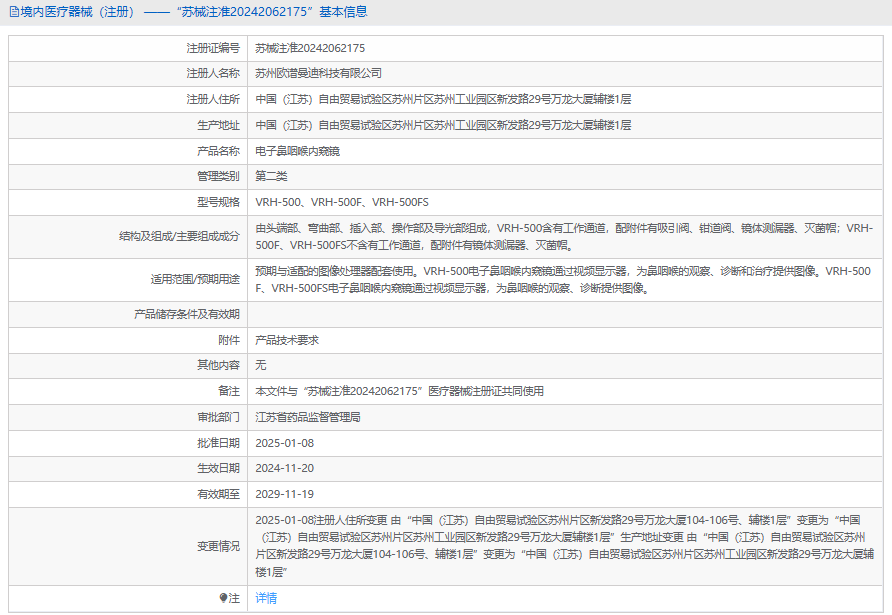Select effective date 2024-11-20
Screen dimensions: 892x615
284,468
